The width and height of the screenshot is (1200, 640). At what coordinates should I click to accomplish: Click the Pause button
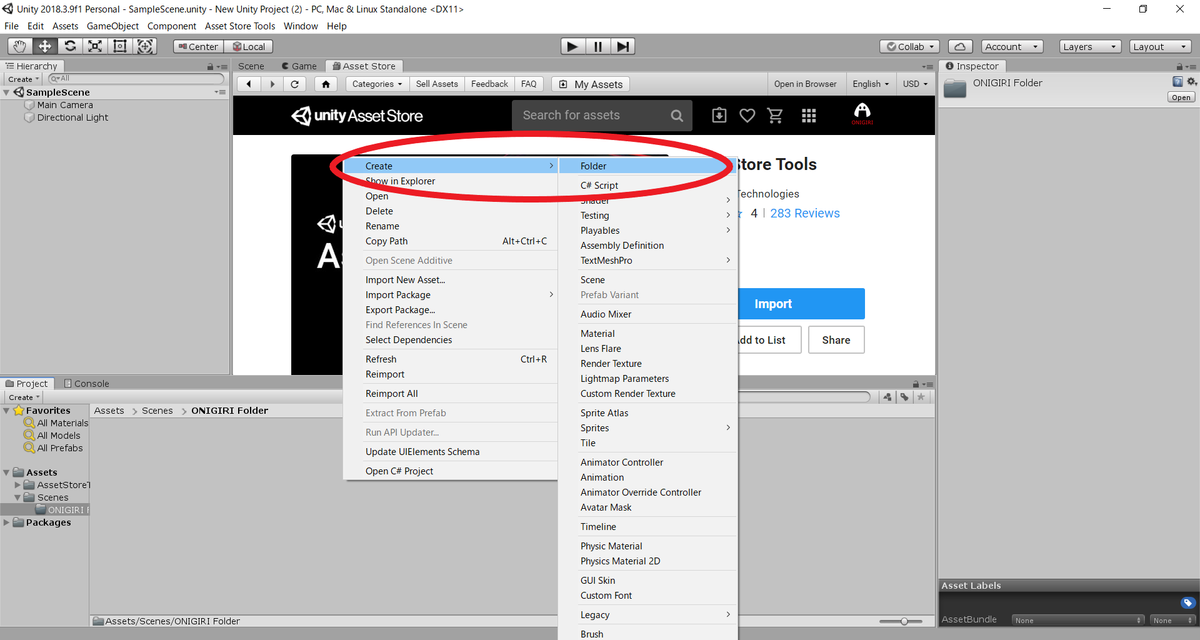(x=598, y=46)
